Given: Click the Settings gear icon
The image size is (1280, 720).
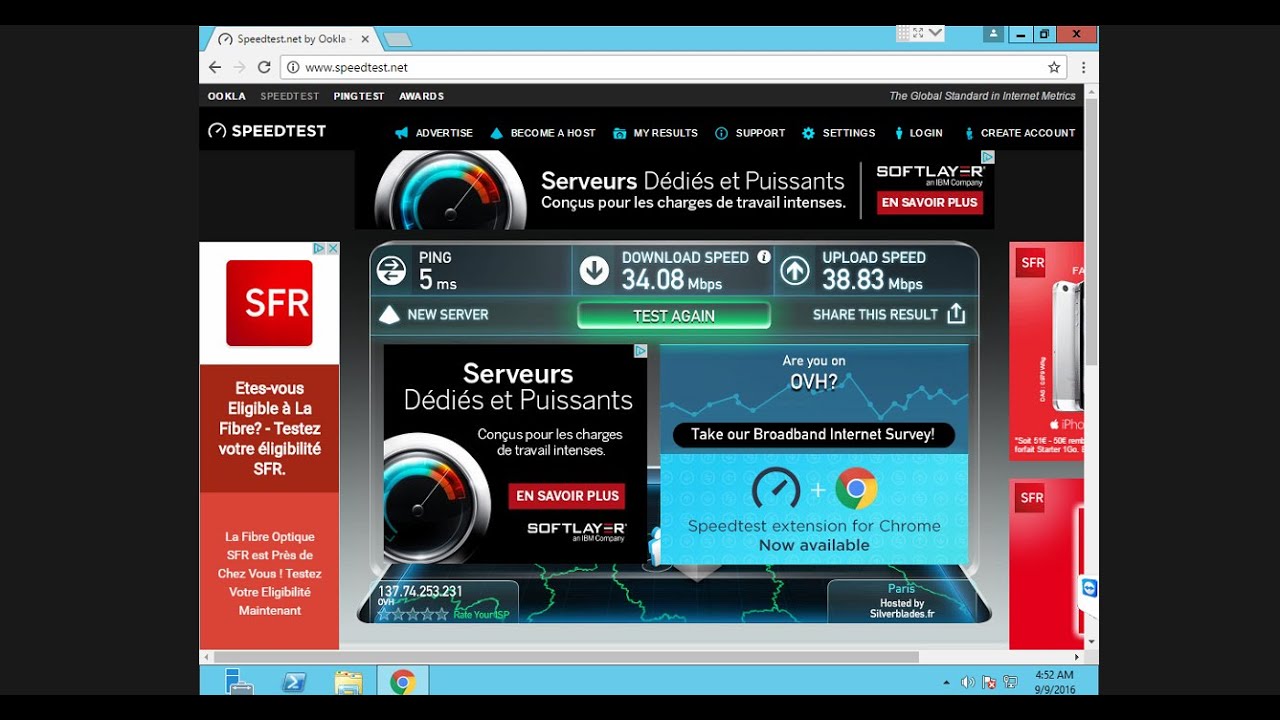Looking at the screenshot, I should 808,133.
